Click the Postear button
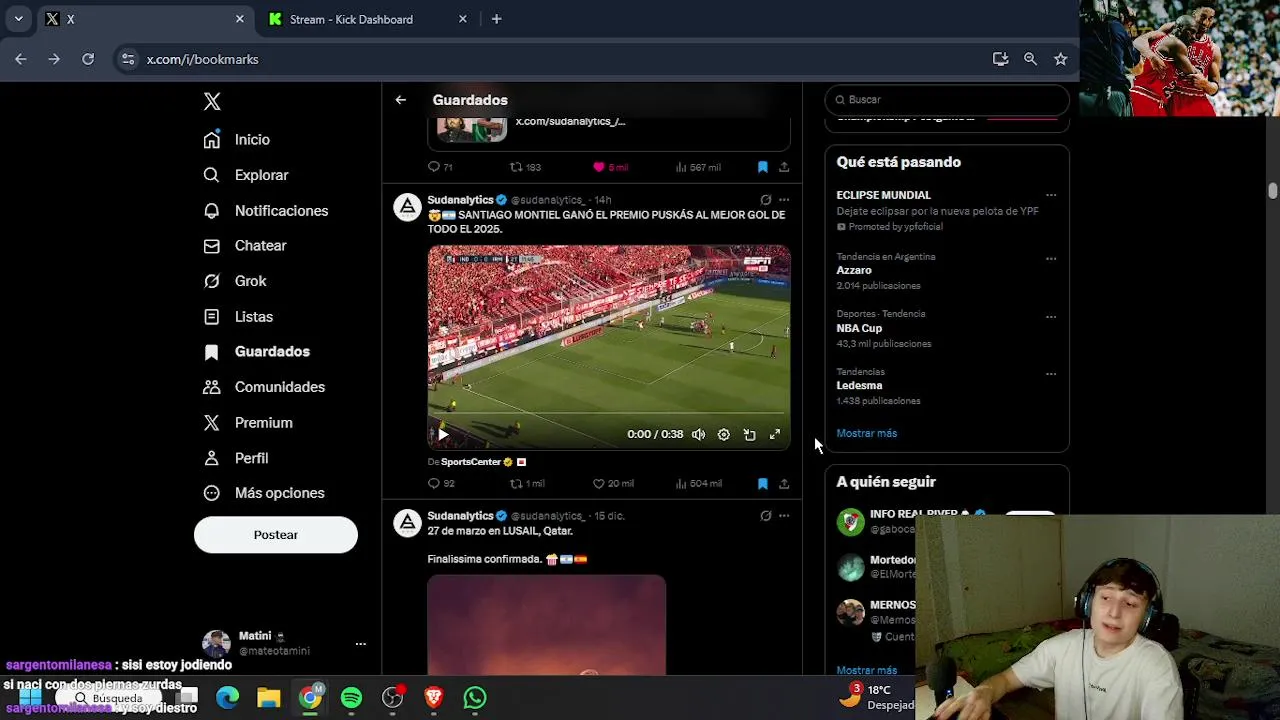Screen dimensions: 1280x720 coord(276,535)
